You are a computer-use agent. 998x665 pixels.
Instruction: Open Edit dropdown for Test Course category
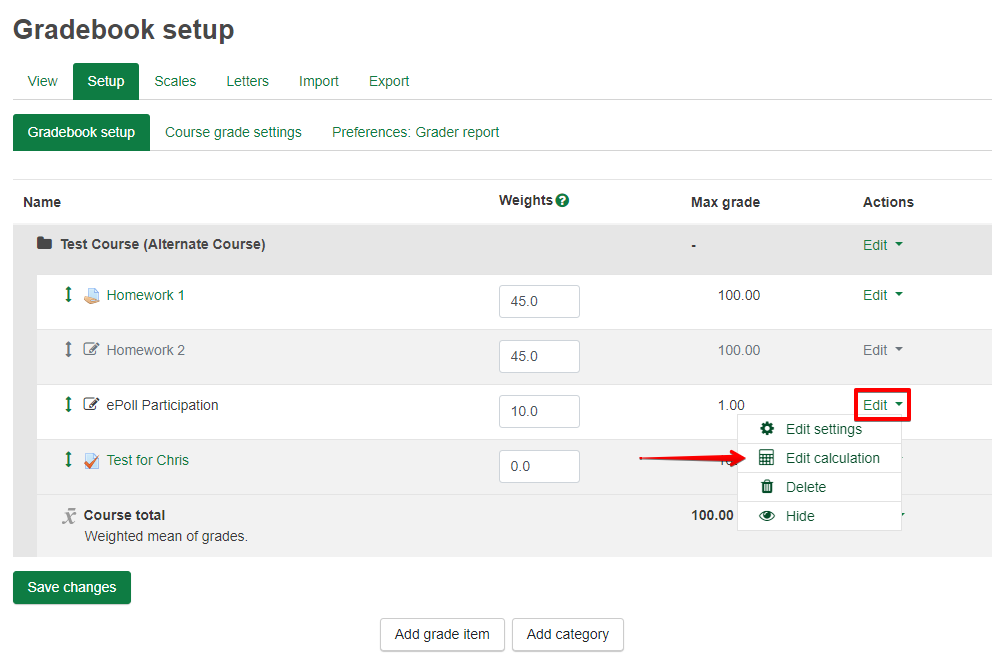click(x=882, y=245)
